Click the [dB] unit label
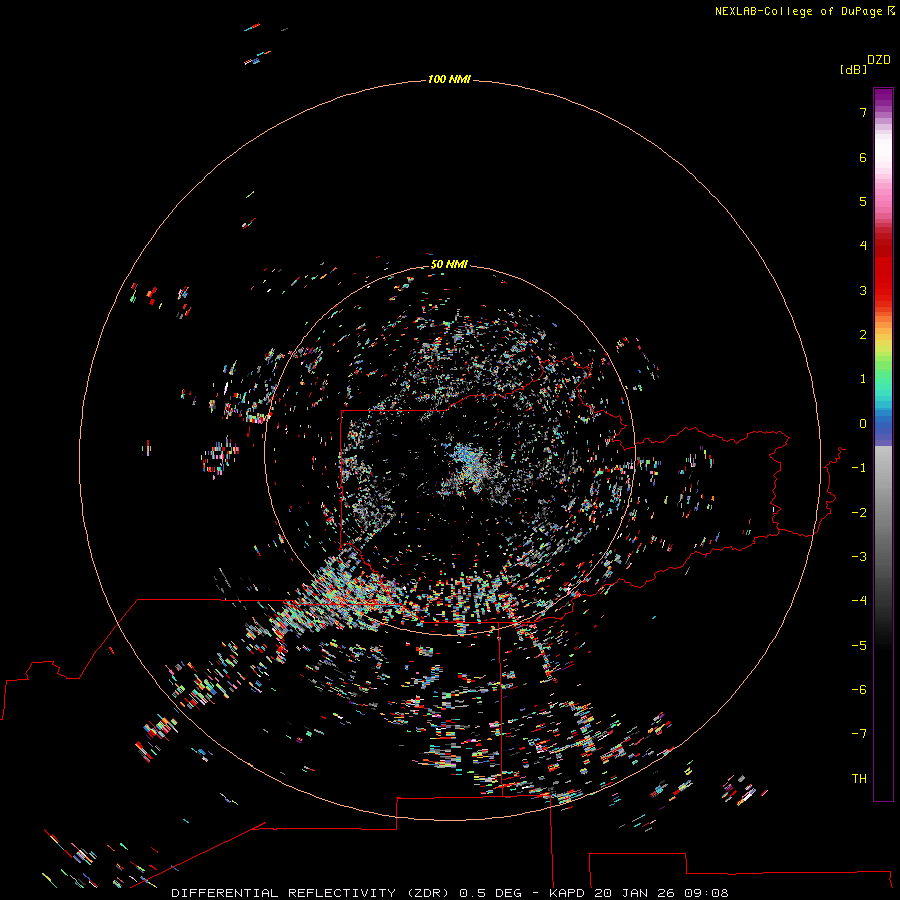Image resolution: width=900 pixels, height=900 pixels. pos(854,69)
